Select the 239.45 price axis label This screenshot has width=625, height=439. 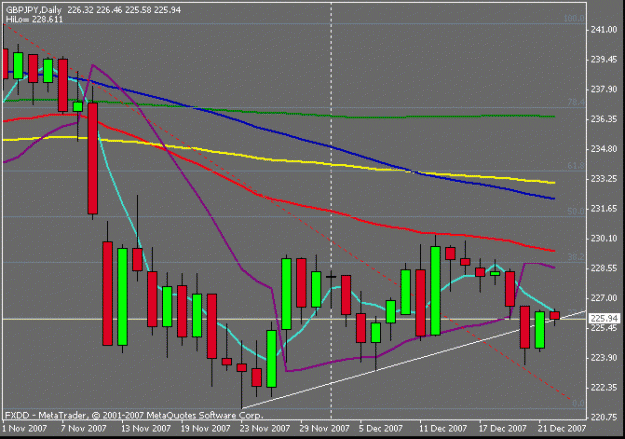point(603,60)
